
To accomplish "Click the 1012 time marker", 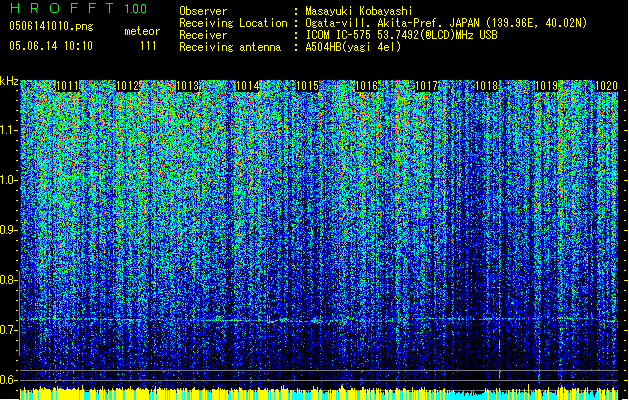I will (x=128, y=86).
